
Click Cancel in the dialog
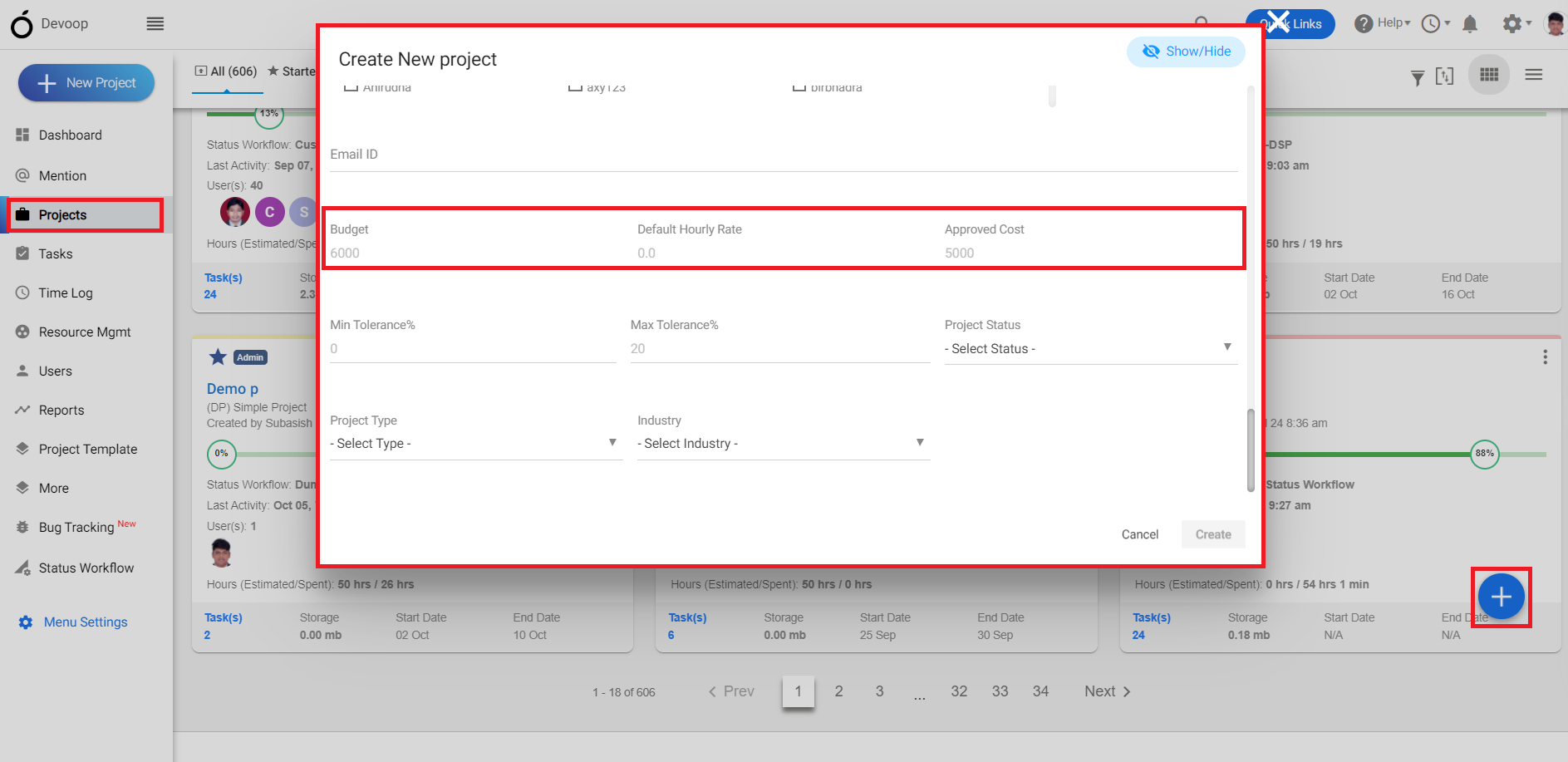1139,534
